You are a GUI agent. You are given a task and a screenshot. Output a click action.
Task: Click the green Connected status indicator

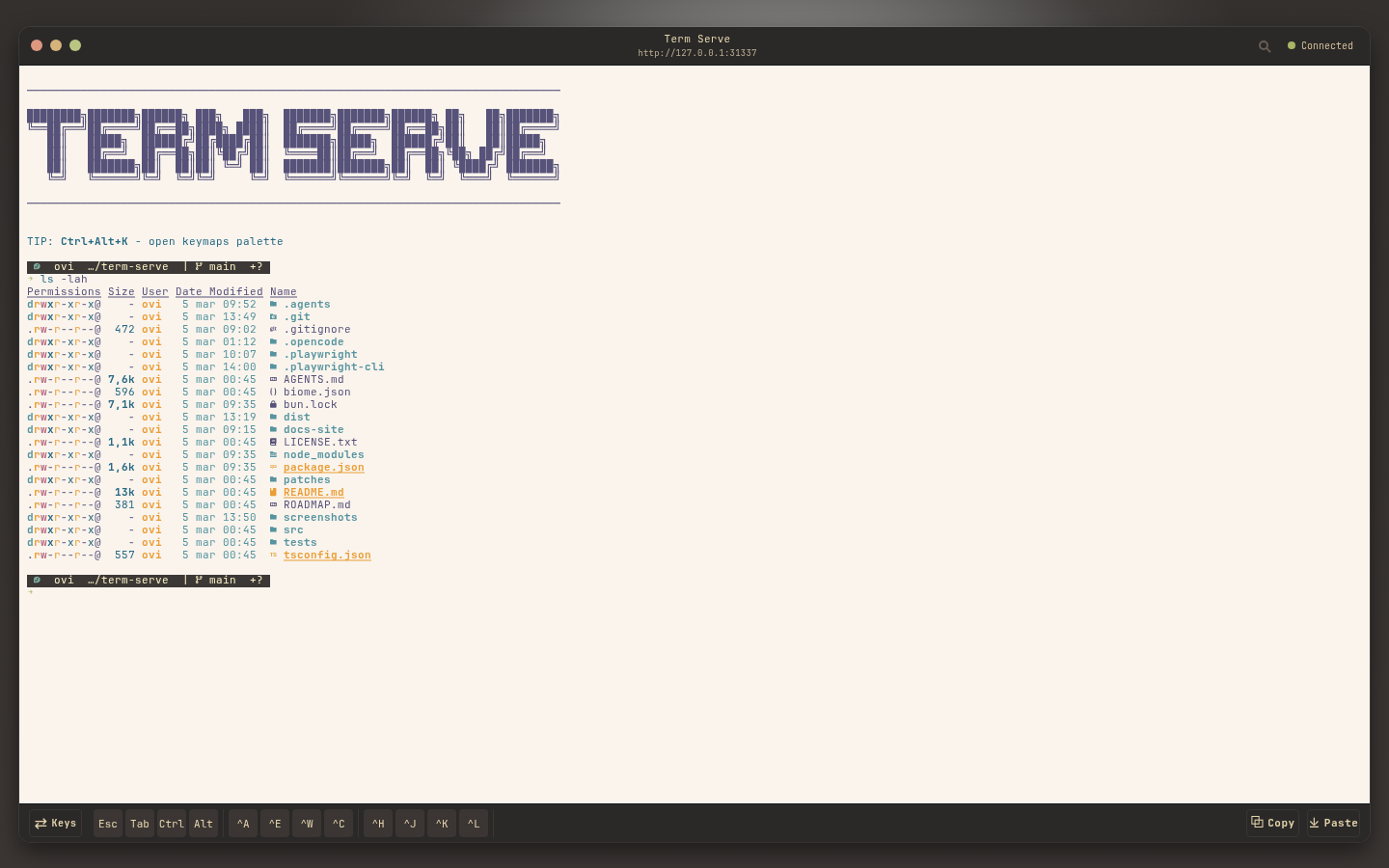pyautogui.click(x=1292, y=45)
